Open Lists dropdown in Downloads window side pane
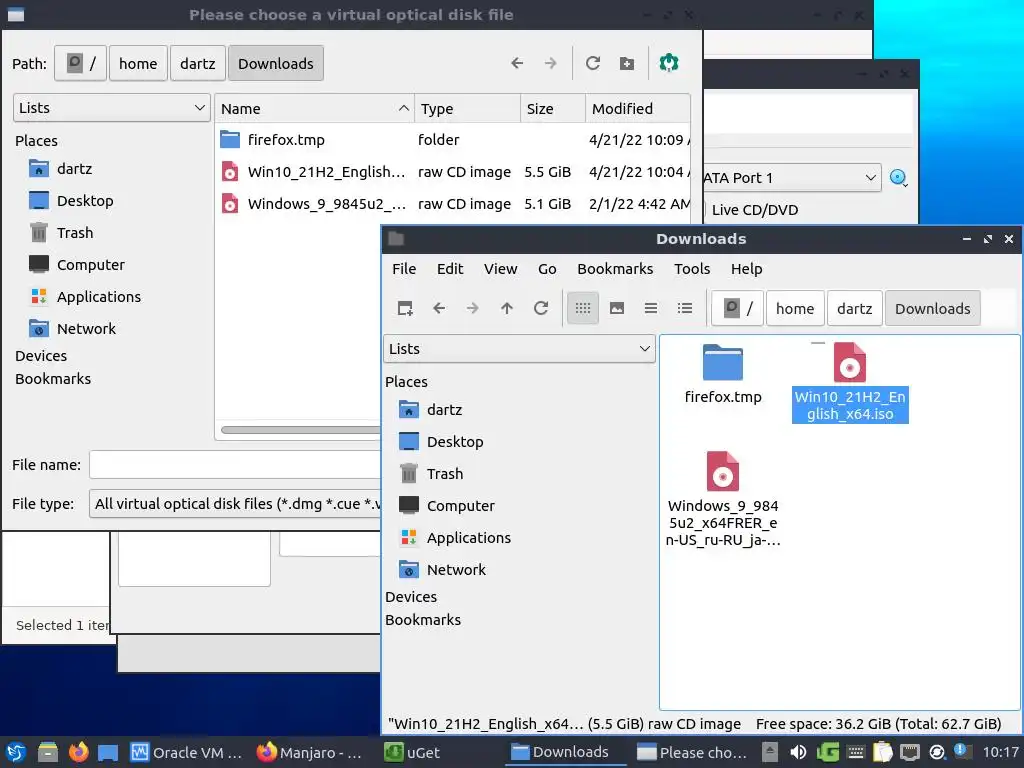This screenshot has width=1024, height=768. coord(519,349)
